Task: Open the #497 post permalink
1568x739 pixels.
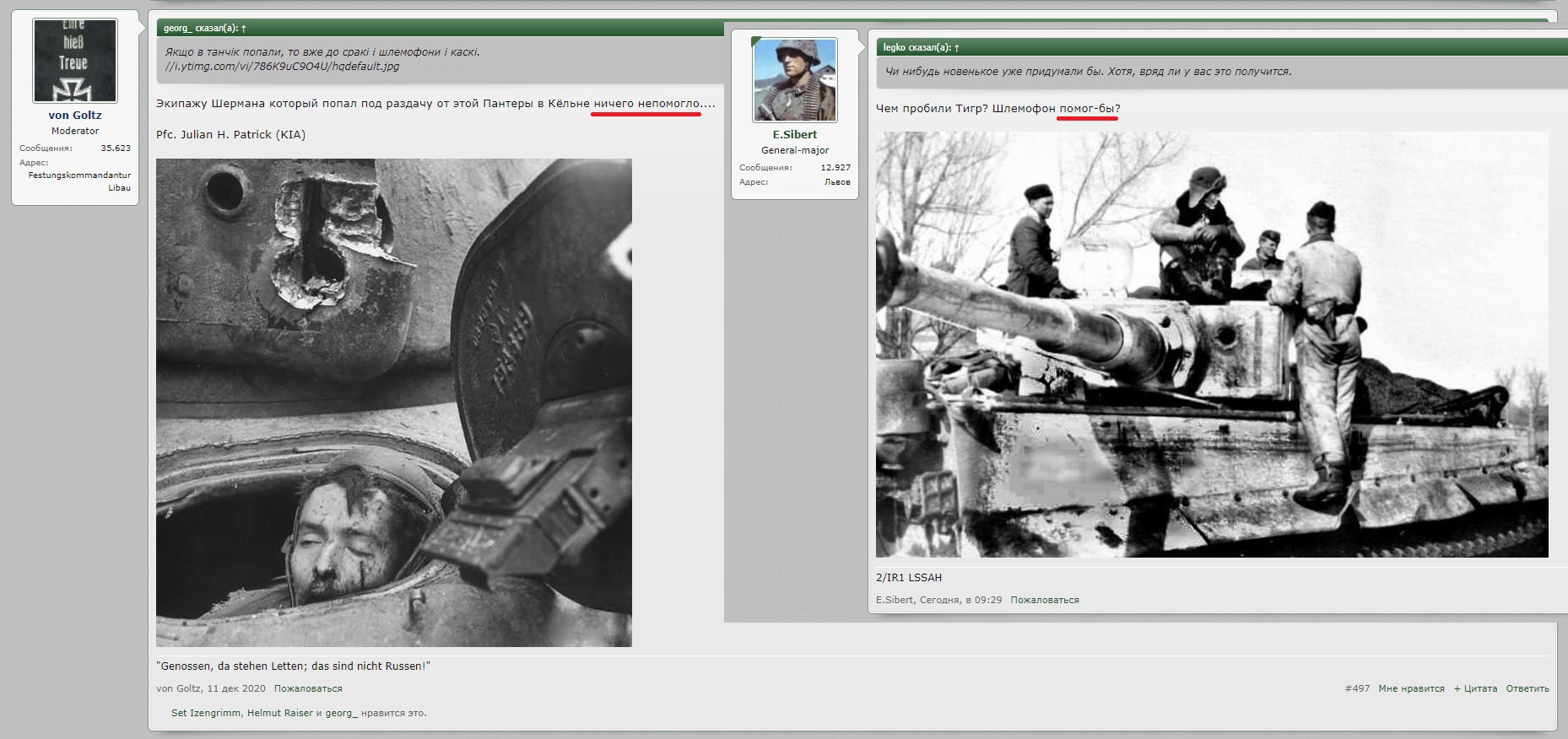Action: click(1357, 689)
